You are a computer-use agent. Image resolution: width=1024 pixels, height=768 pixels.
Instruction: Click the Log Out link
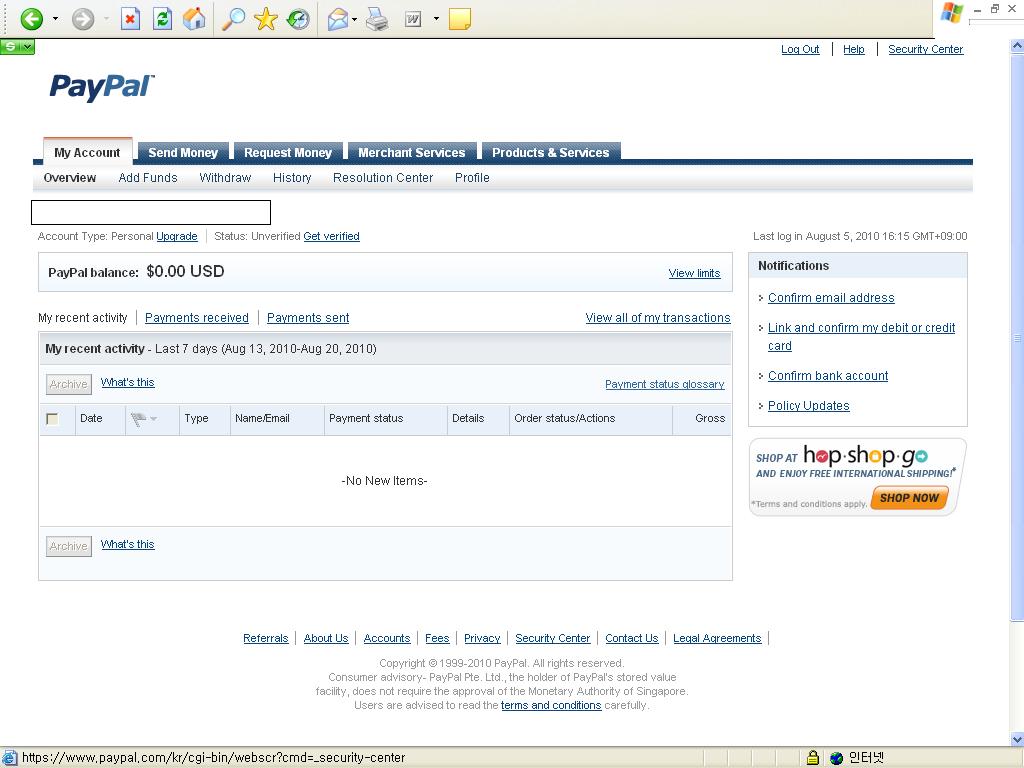(800, 49)
